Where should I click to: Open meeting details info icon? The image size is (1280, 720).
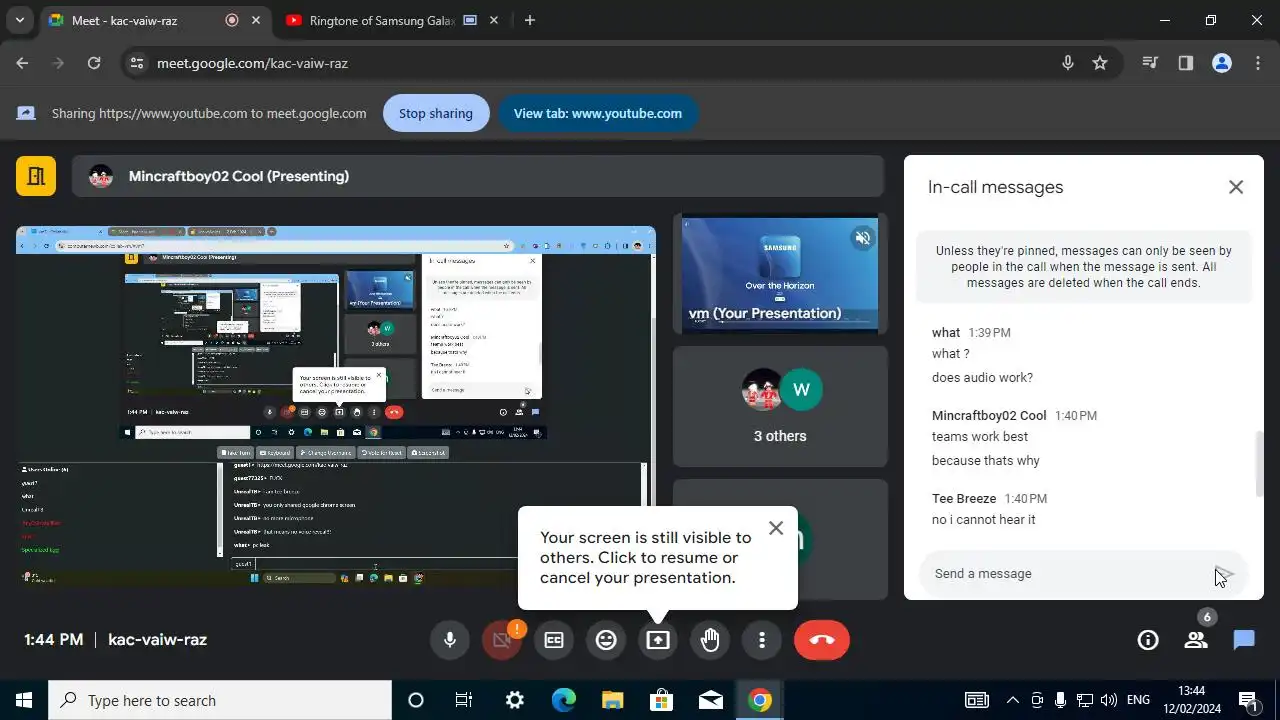[x=1148, y=640]
